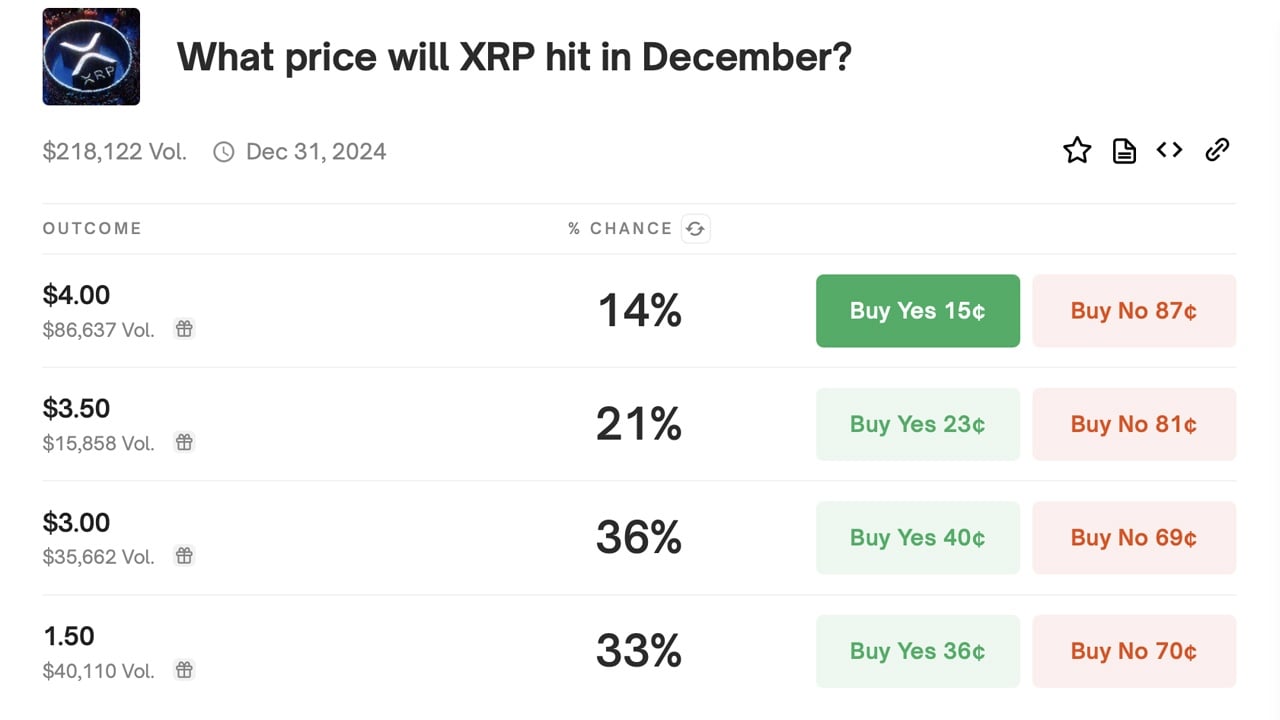Buy No at 87¢ for $4.00 outcome
1280x720 pixels.
point(1133,311)
